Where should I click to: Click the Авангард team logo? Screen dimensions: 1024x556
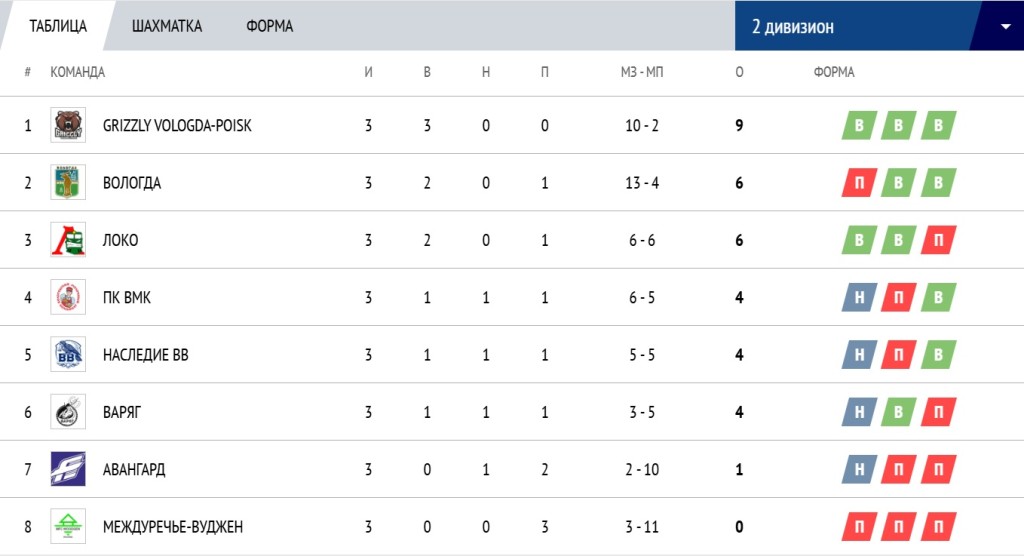68,469
